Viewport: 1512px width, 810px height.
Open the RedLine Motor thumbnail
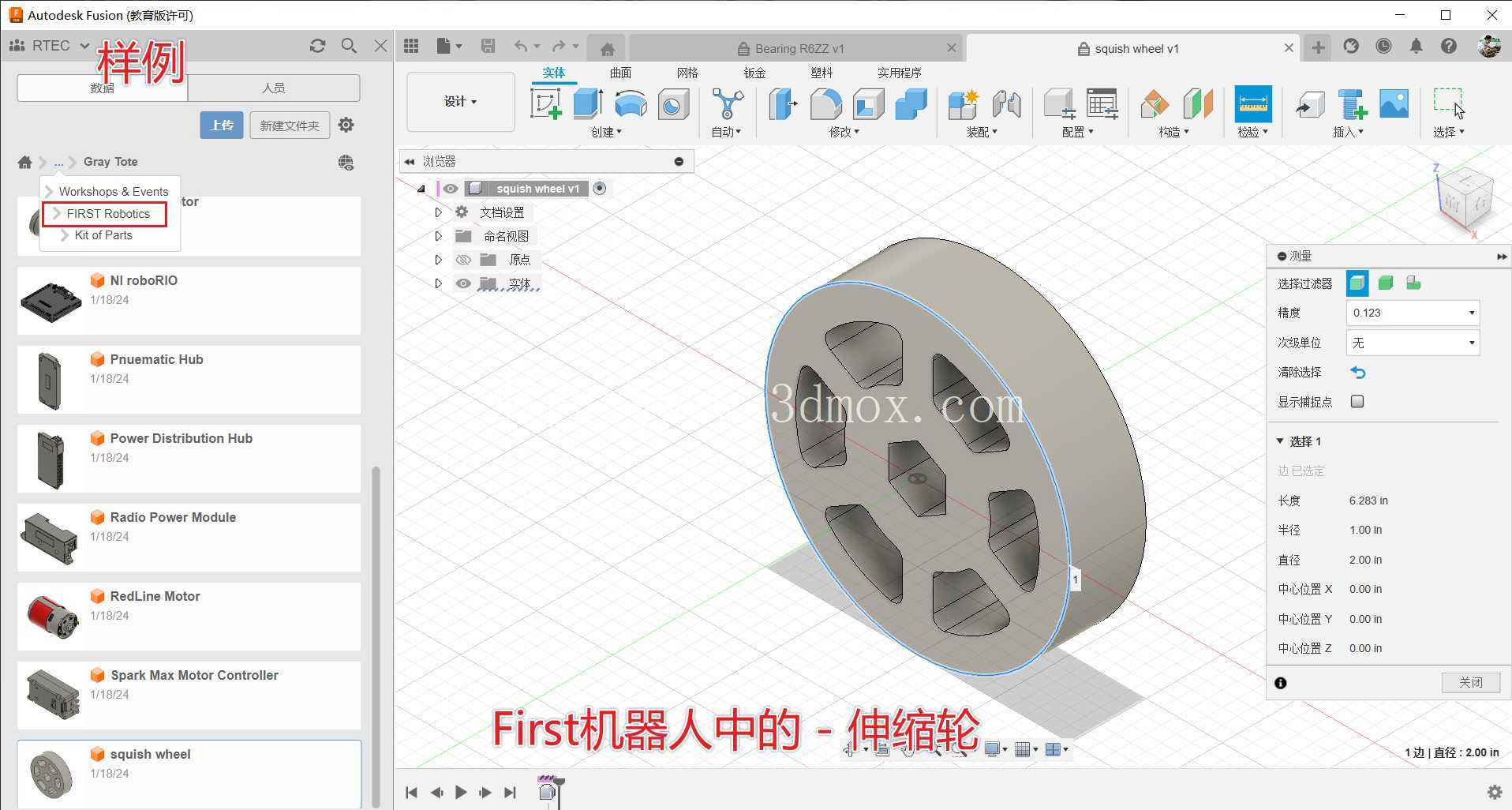coord(52,616)
